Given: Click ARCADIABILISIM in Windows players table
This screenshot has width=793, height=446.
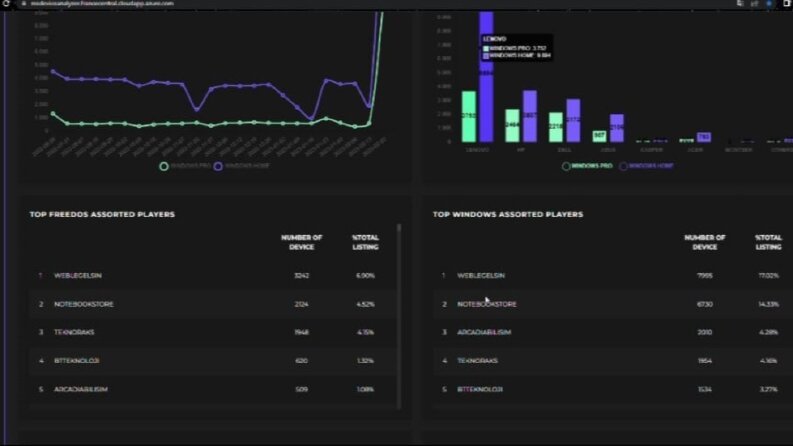Looking at the screenshot, I should point(484,332).
